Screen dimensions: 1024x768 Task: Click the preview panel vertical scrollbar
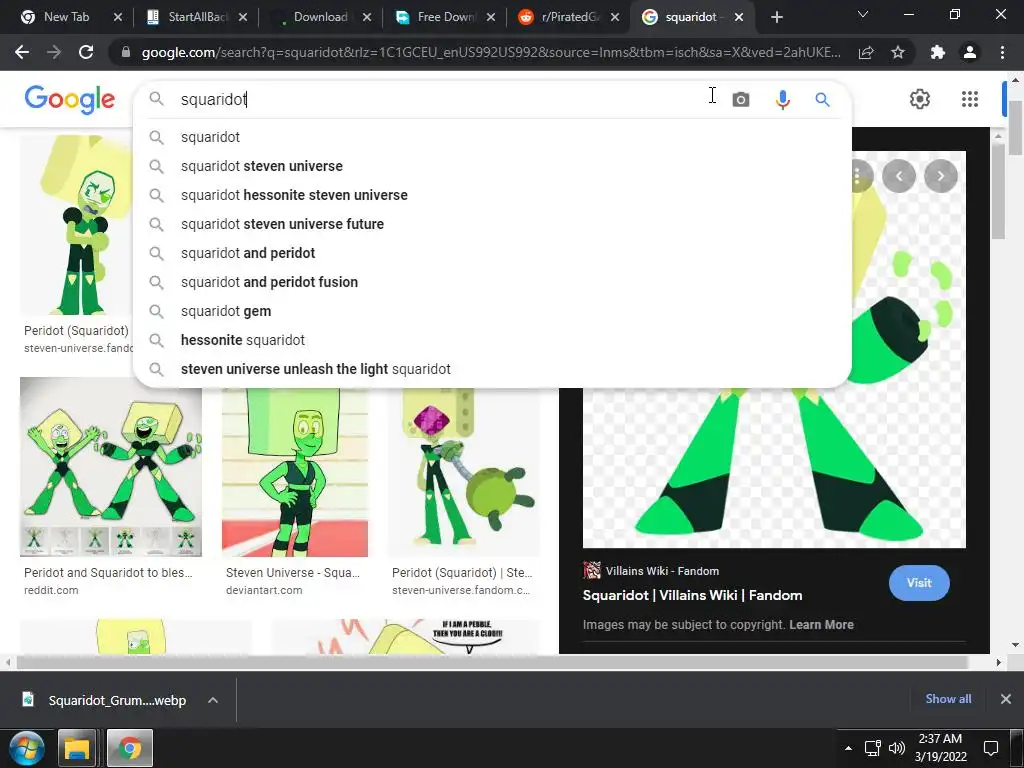(998, 191)
